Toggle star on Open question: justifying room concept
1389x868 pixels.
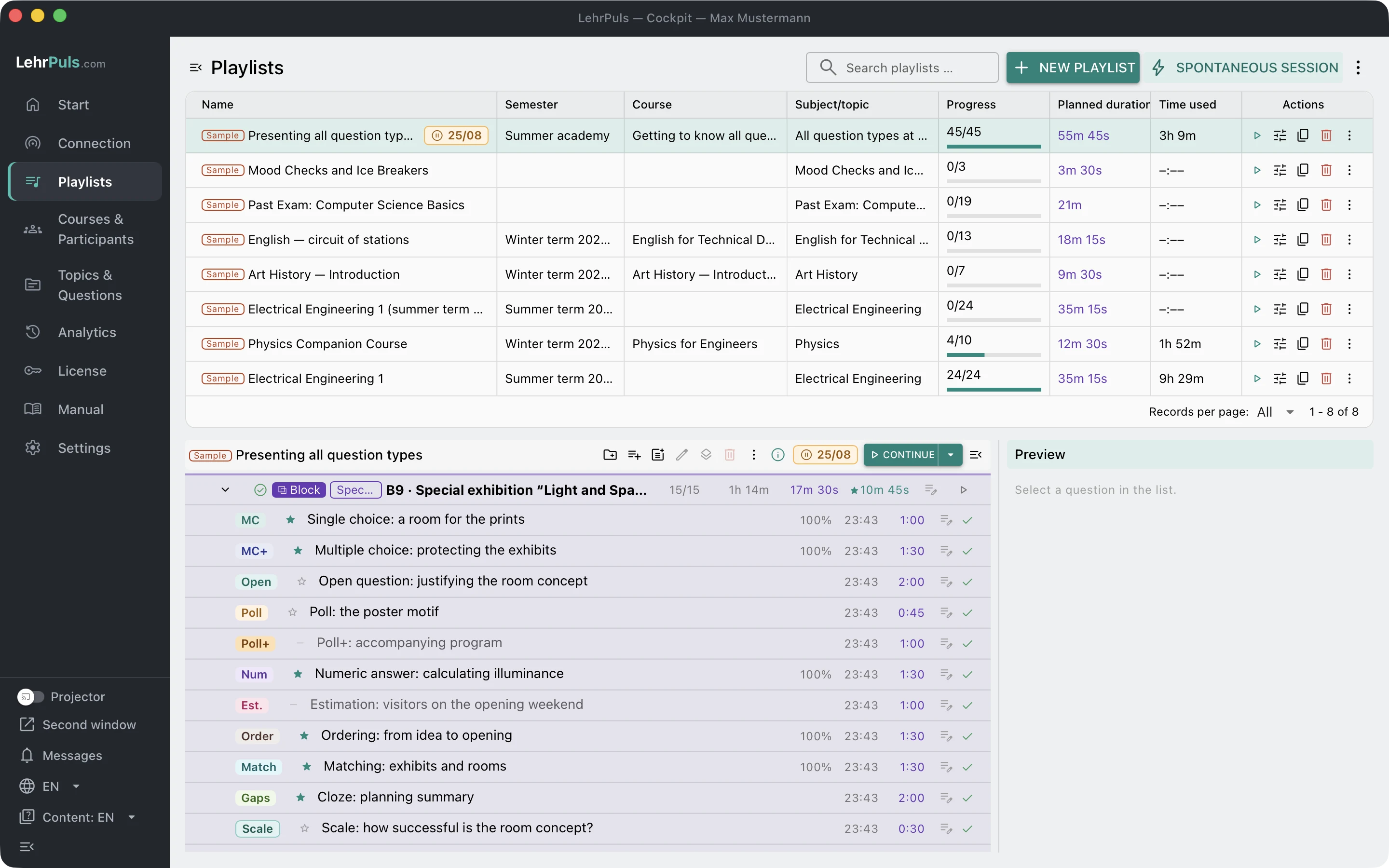[302, 582]
